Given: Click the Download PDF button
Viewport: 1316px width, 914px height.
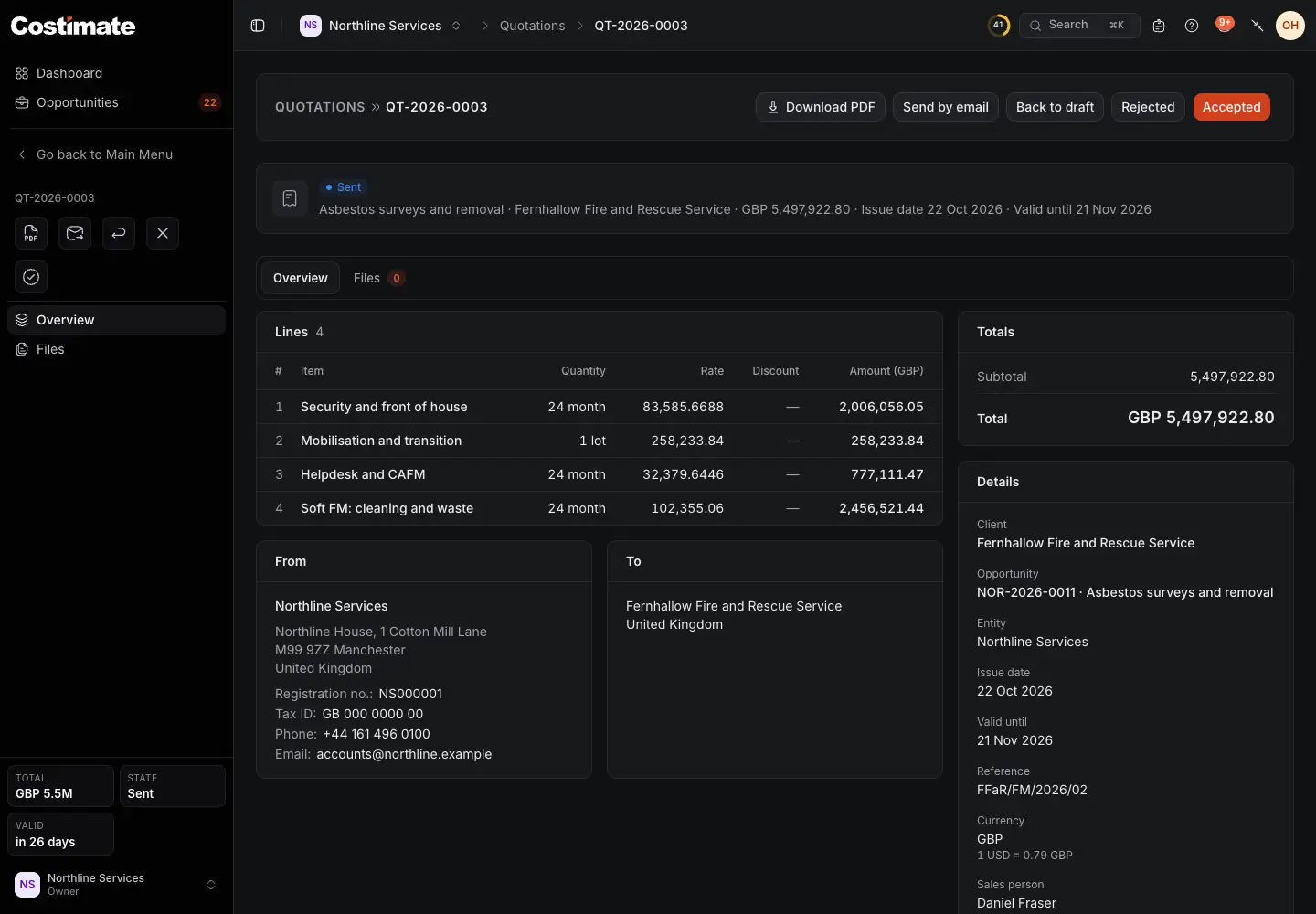Looking at the screenshot, I should point(821,107).
